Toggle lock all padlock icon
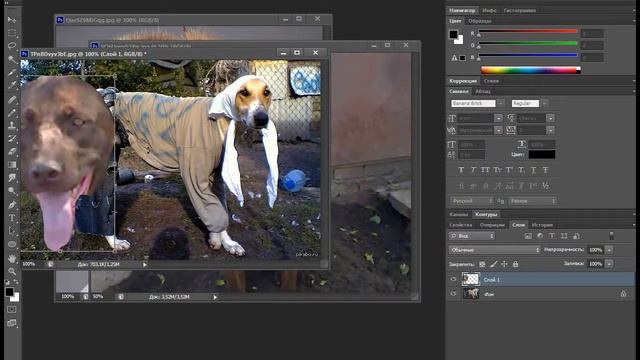The height and width of the screenshot is (360, 640). pos(516,264)
